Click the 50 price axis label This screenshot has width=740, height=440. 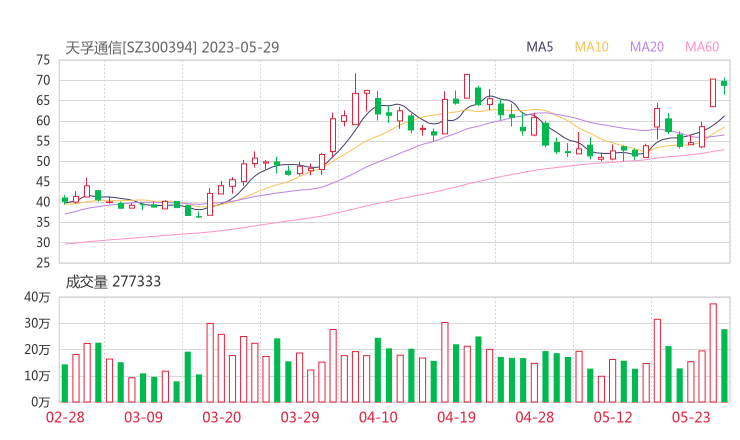(x=43, y=161)
